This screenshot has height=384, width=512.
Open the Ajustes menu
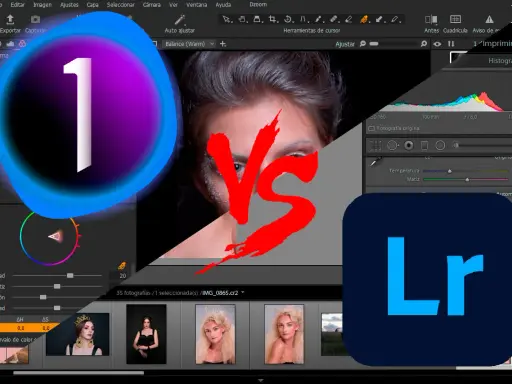point(69,5)
